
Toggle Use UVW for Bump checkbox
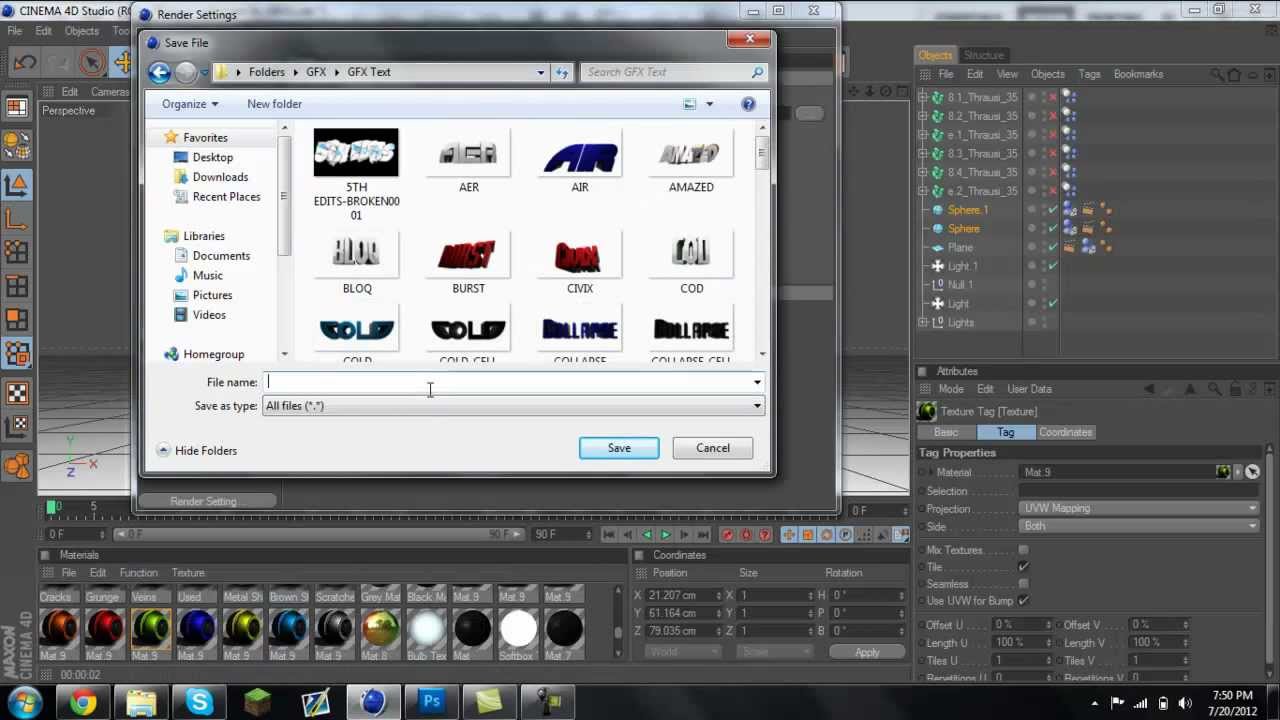pos(1023,601)
